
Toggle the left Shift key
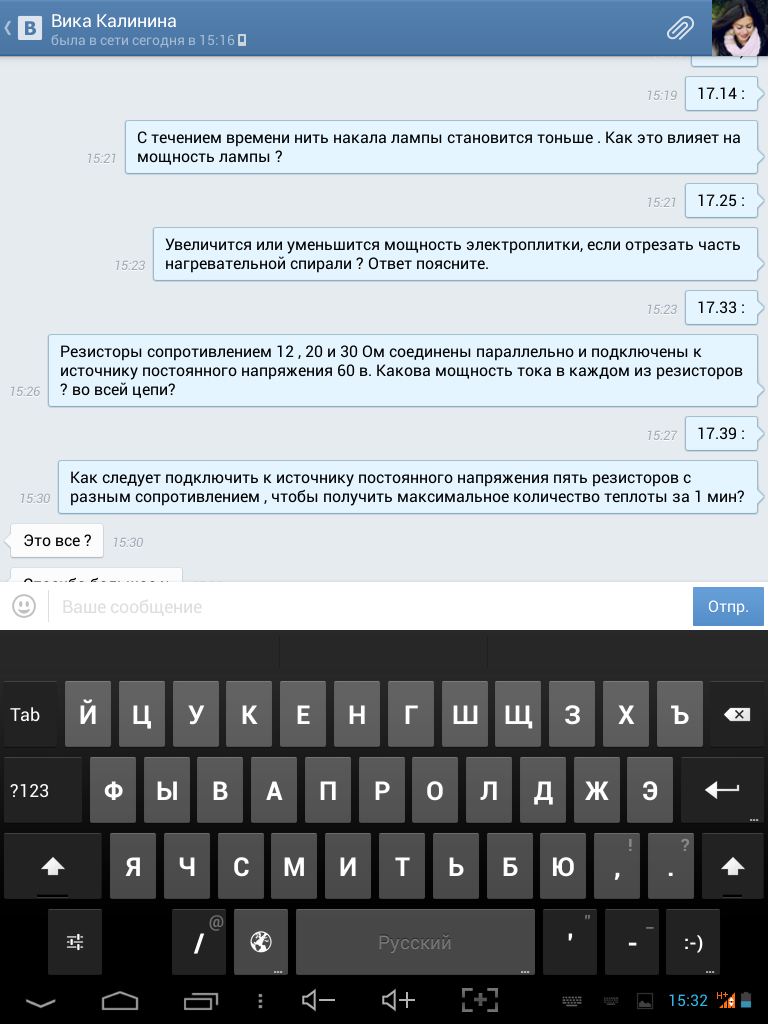click(x=53, y=866)
